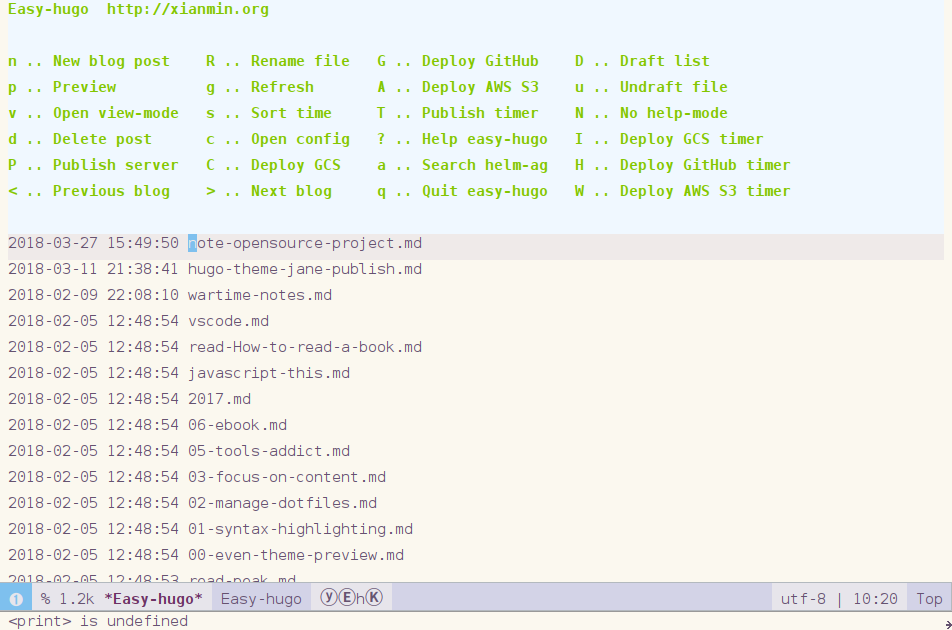952x630 pixels.
Task: Click the blue info icon in mode line
Action: pos(16,599)
